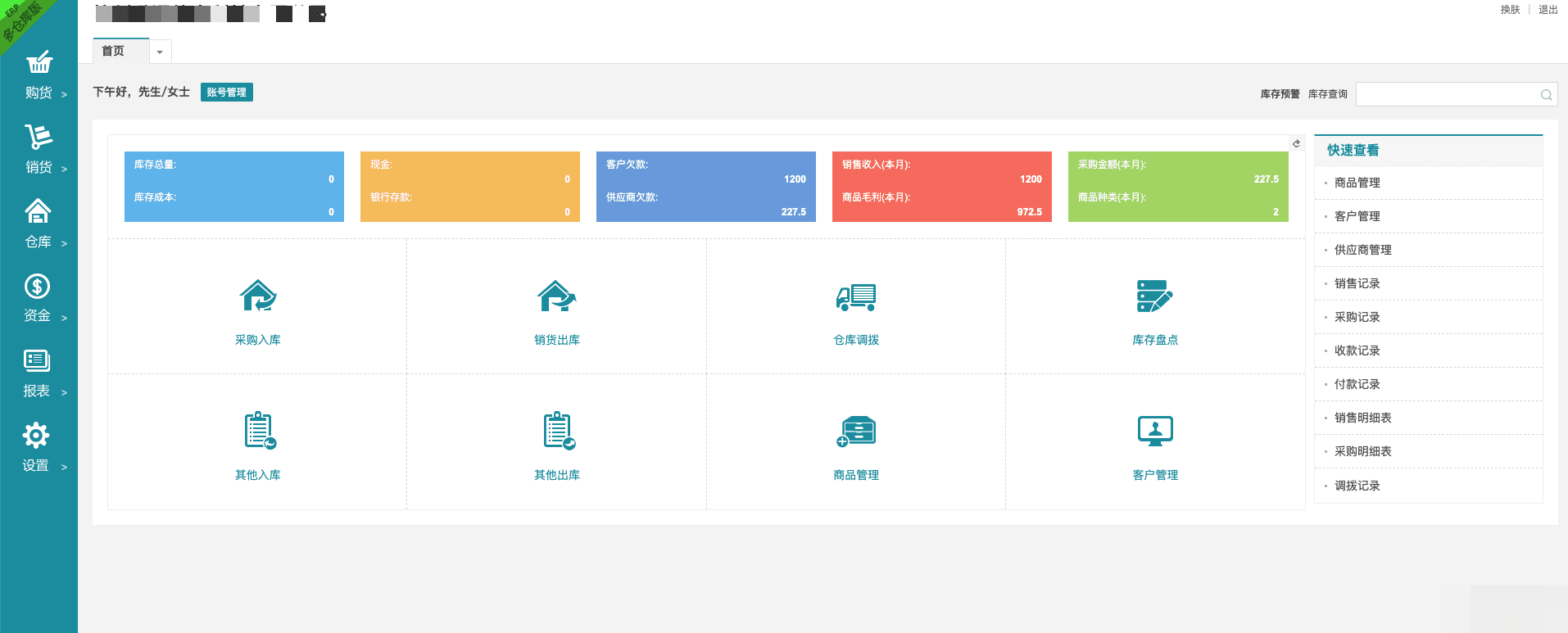Open 销售记录 in quick view
This screenshot has width=1568, height=633.
point(1357,283)
